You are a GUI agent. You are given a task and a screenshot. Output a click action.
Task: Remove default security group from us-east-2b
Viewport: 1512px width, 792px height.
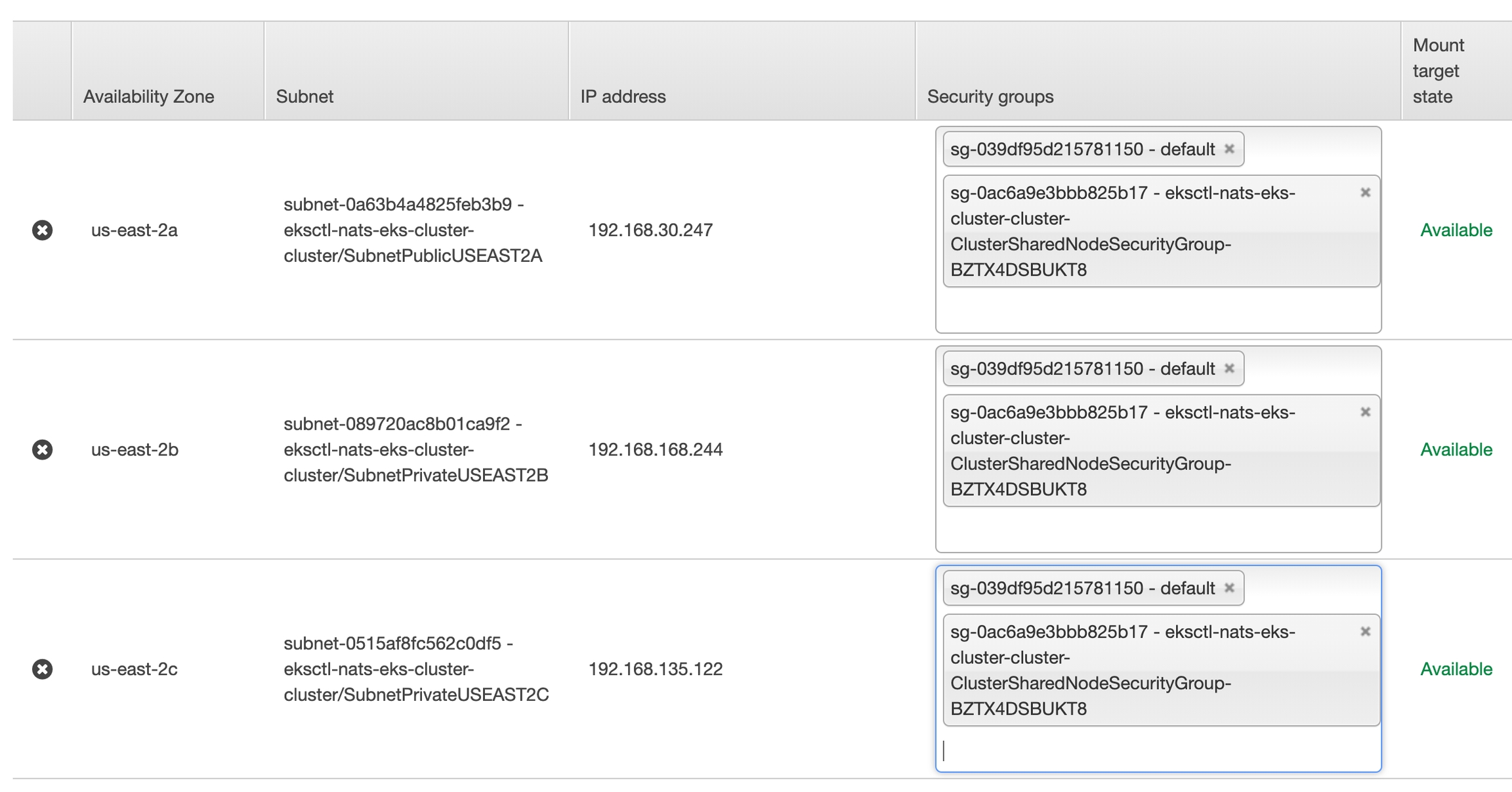click(1229, 369)
